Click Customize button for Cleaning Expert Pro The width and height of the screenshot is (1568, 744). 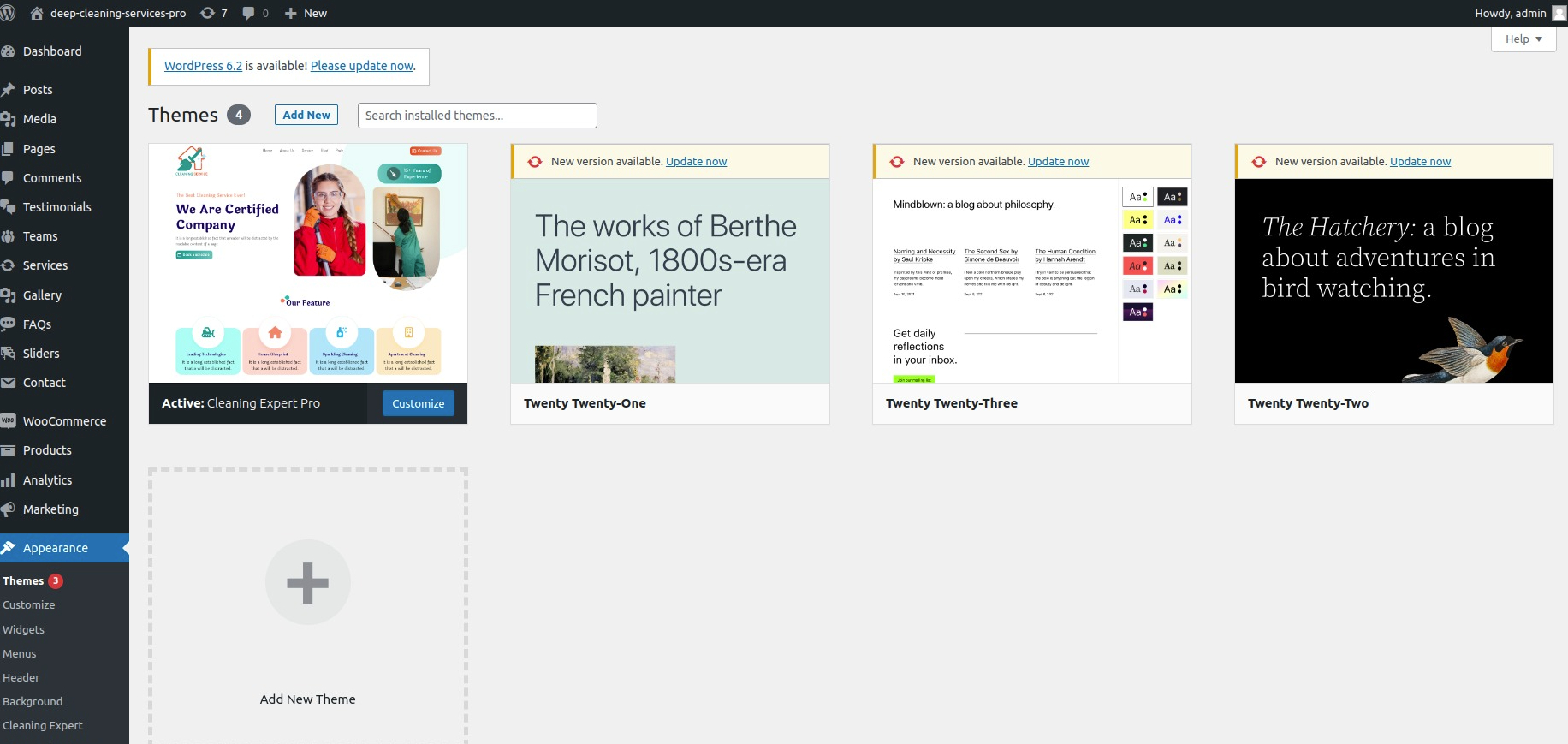click(419, 403)
